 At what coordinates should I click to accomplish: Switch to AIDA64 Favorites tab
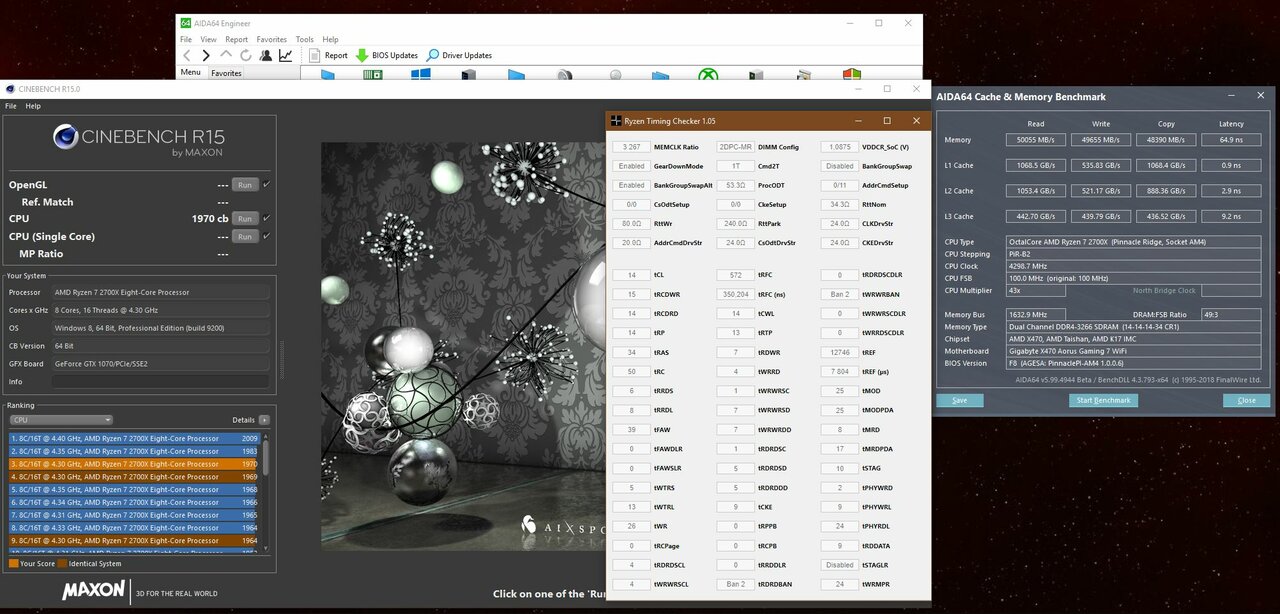pyautogui.click(x=226, y=73)
